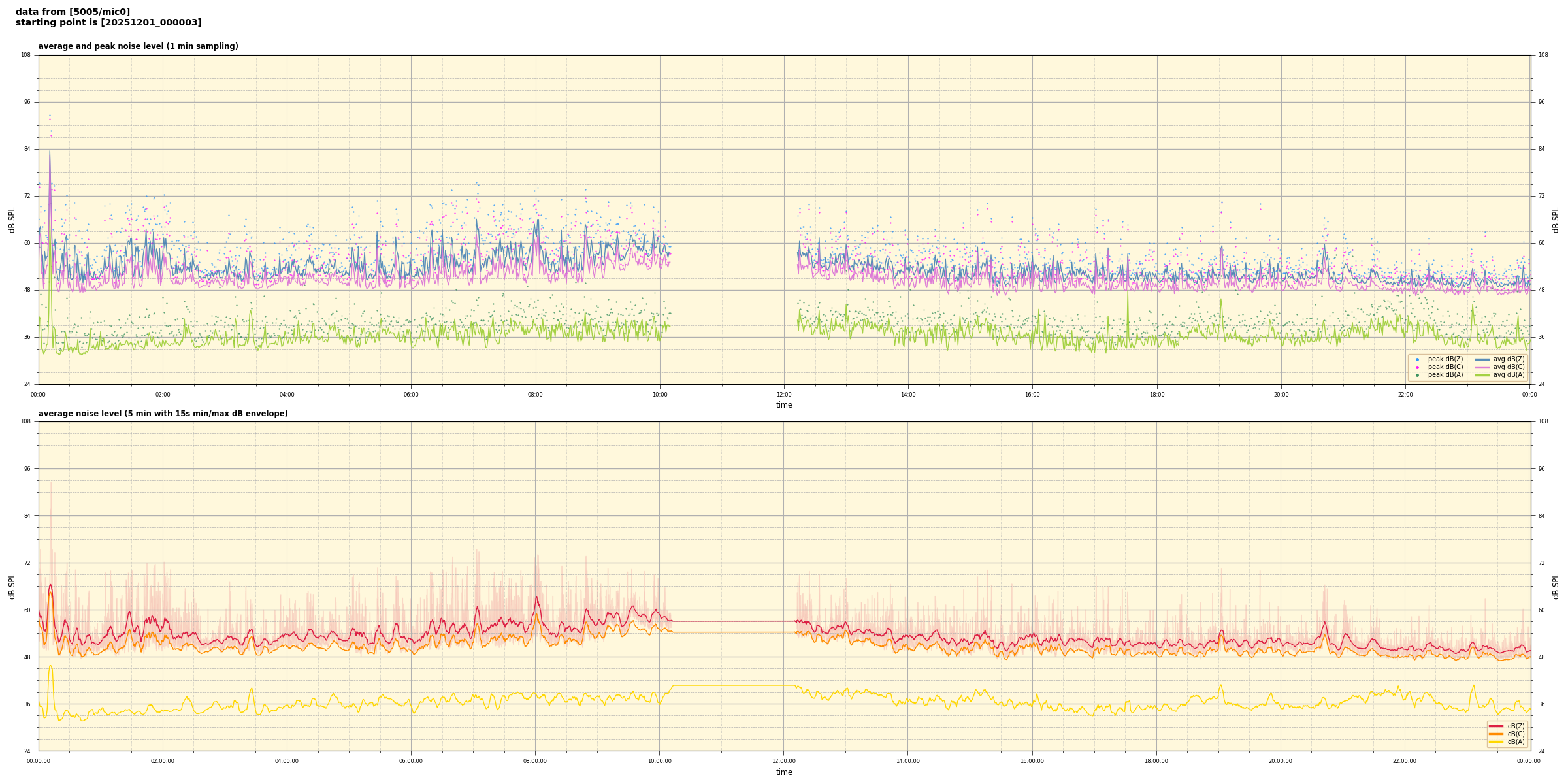Screen dimensions: 1568x784
Task: Click the 'time' axis label under the top chart
Action: pos(784,405)
